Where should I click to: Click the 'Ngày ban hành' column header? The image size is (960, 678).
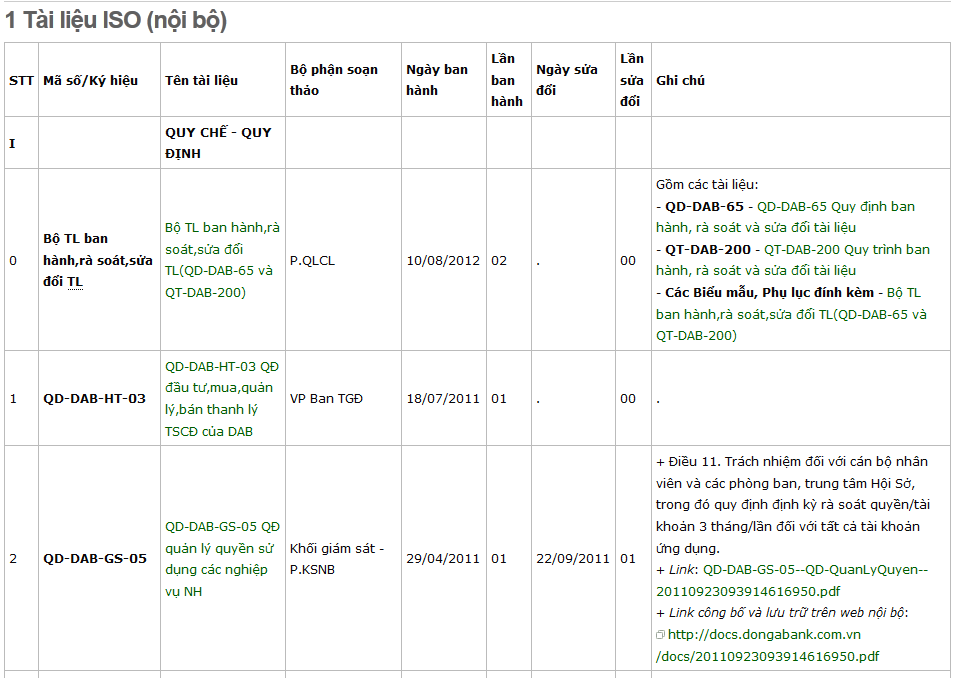click(x=437, y=80)
